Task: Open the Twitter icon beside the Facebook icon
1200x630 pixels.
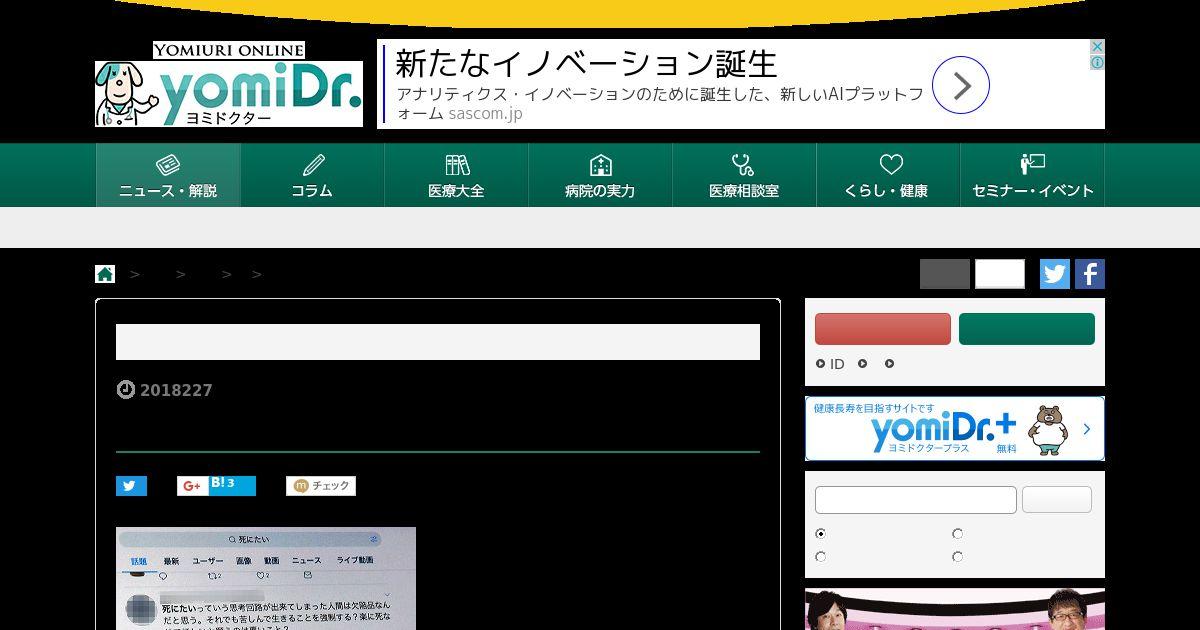Action: click(1055, 274)
